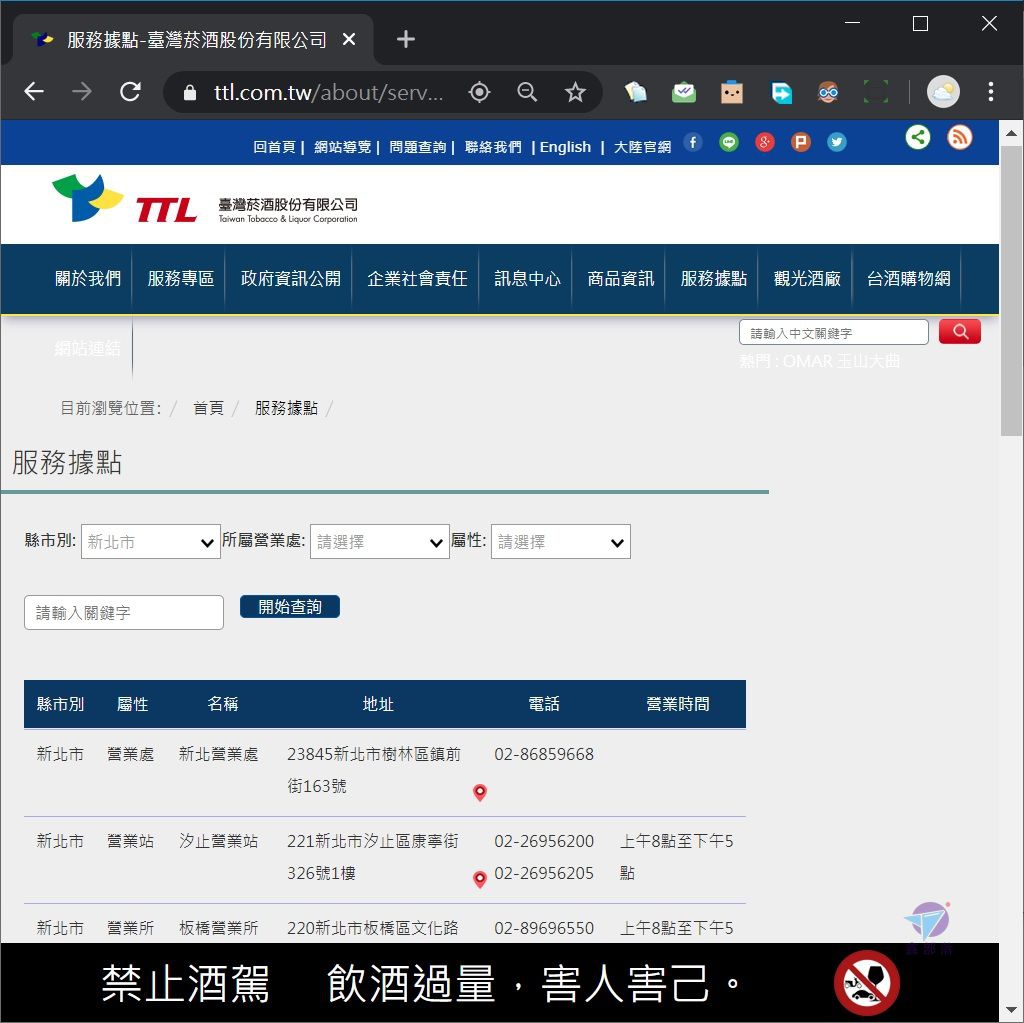
Task: Share the page on Facebook
Action: [693, 142]
